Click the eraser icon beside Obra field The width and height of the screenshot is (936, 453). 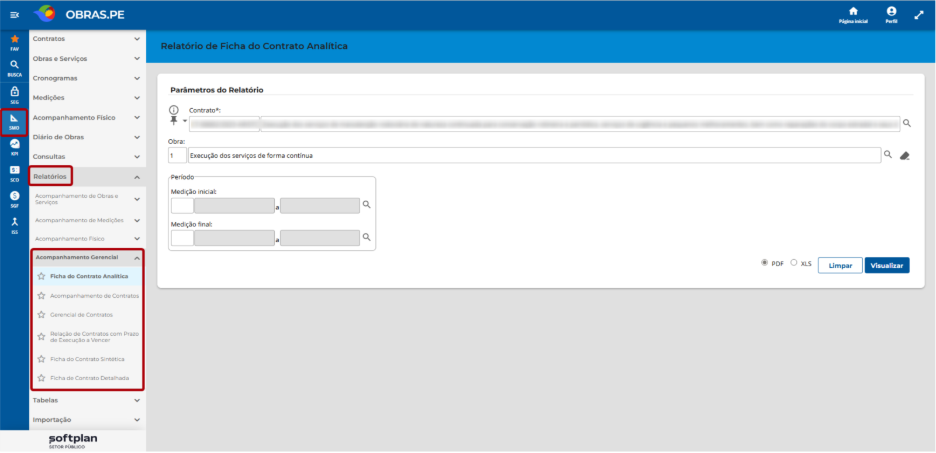click(x=904, y=156)
